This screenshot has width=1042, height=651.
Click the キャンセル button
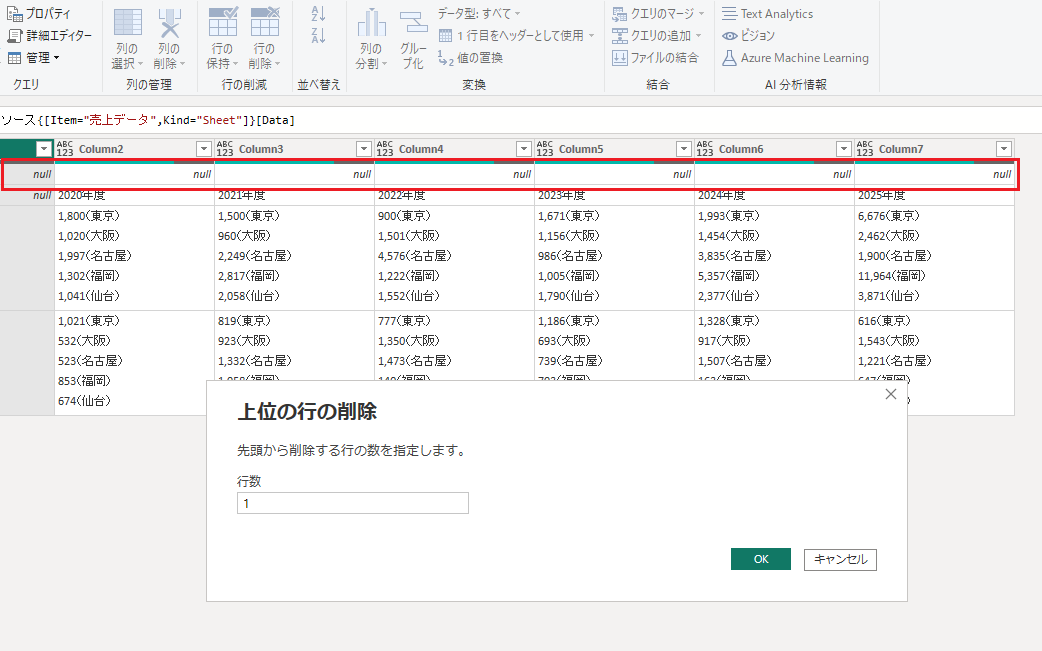click(x=840, y=559)
